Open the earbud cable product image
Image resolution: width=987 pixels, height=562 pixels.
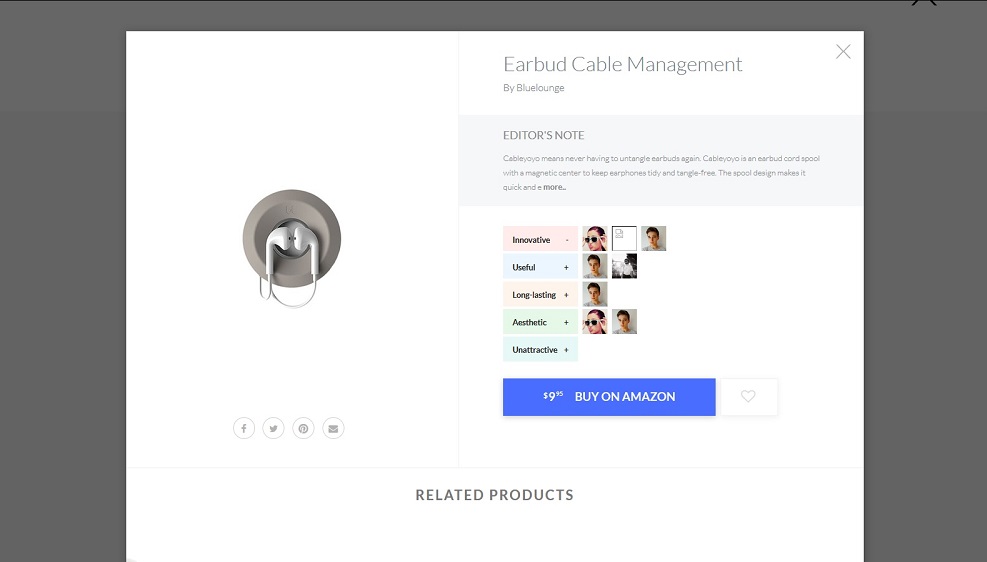[x=291, y=248]
